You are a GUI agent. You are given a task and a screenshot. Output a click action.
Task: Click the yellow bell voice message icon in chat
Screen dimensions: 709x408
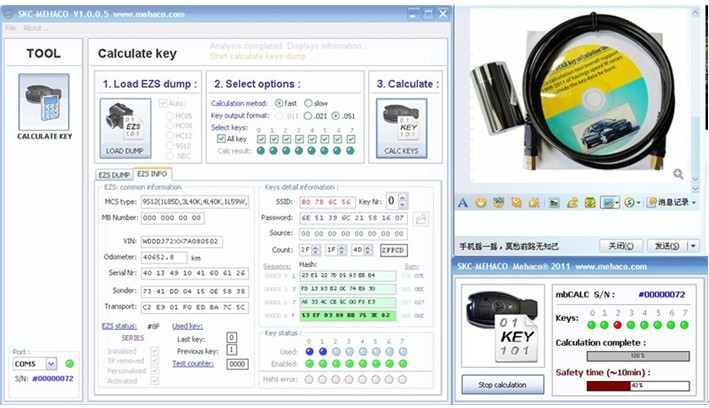point(534,203)
